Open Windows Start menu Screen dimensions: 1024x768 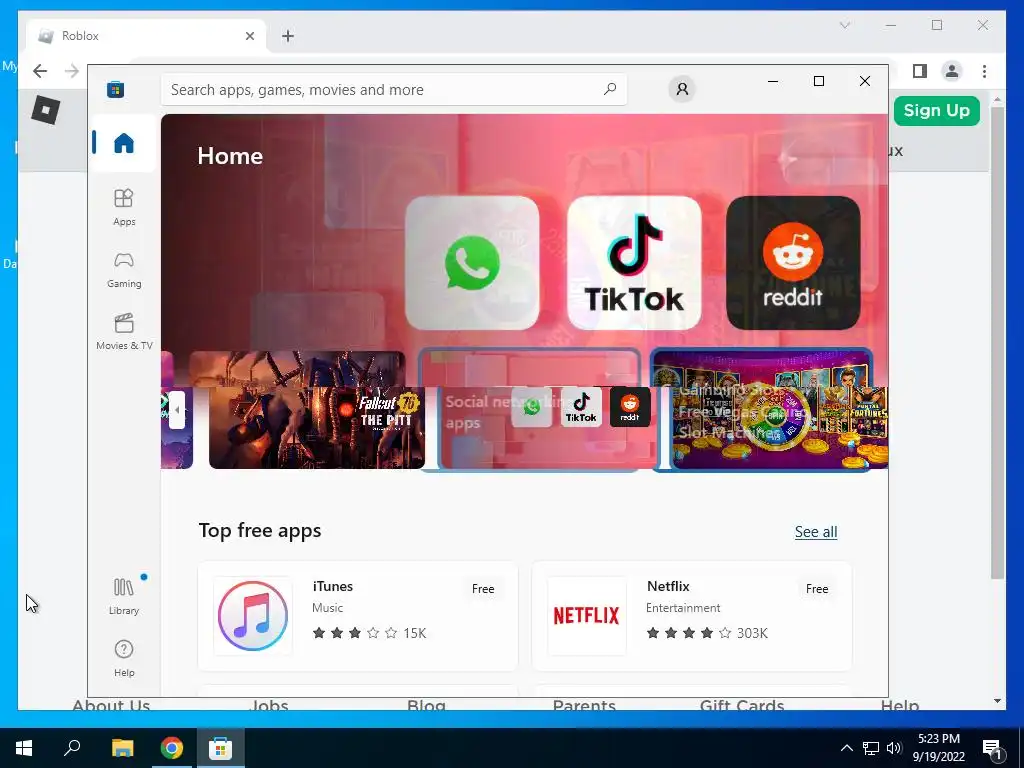point(24,748)
